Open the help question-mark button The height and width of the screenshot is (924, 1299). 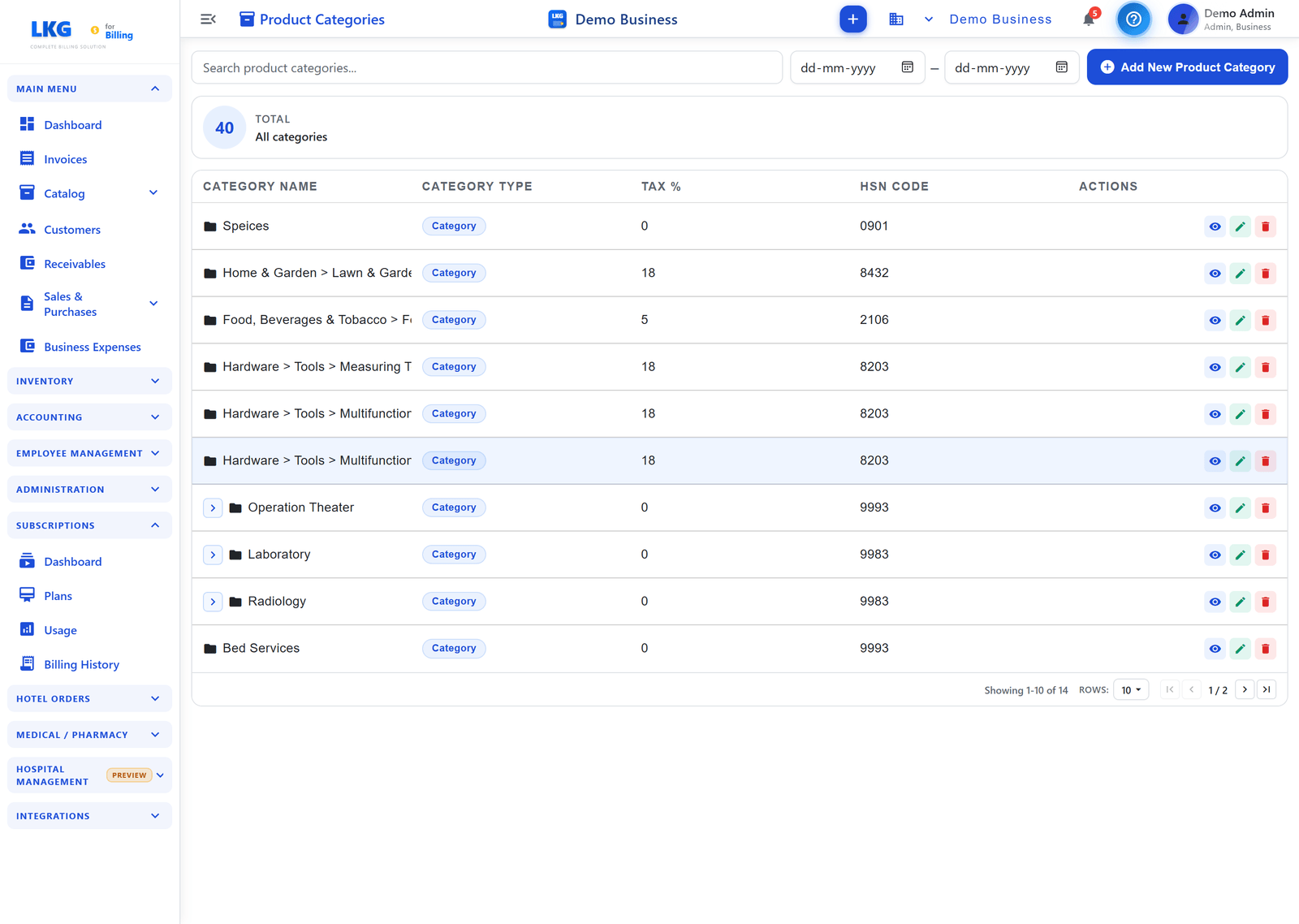(1133, 19)
